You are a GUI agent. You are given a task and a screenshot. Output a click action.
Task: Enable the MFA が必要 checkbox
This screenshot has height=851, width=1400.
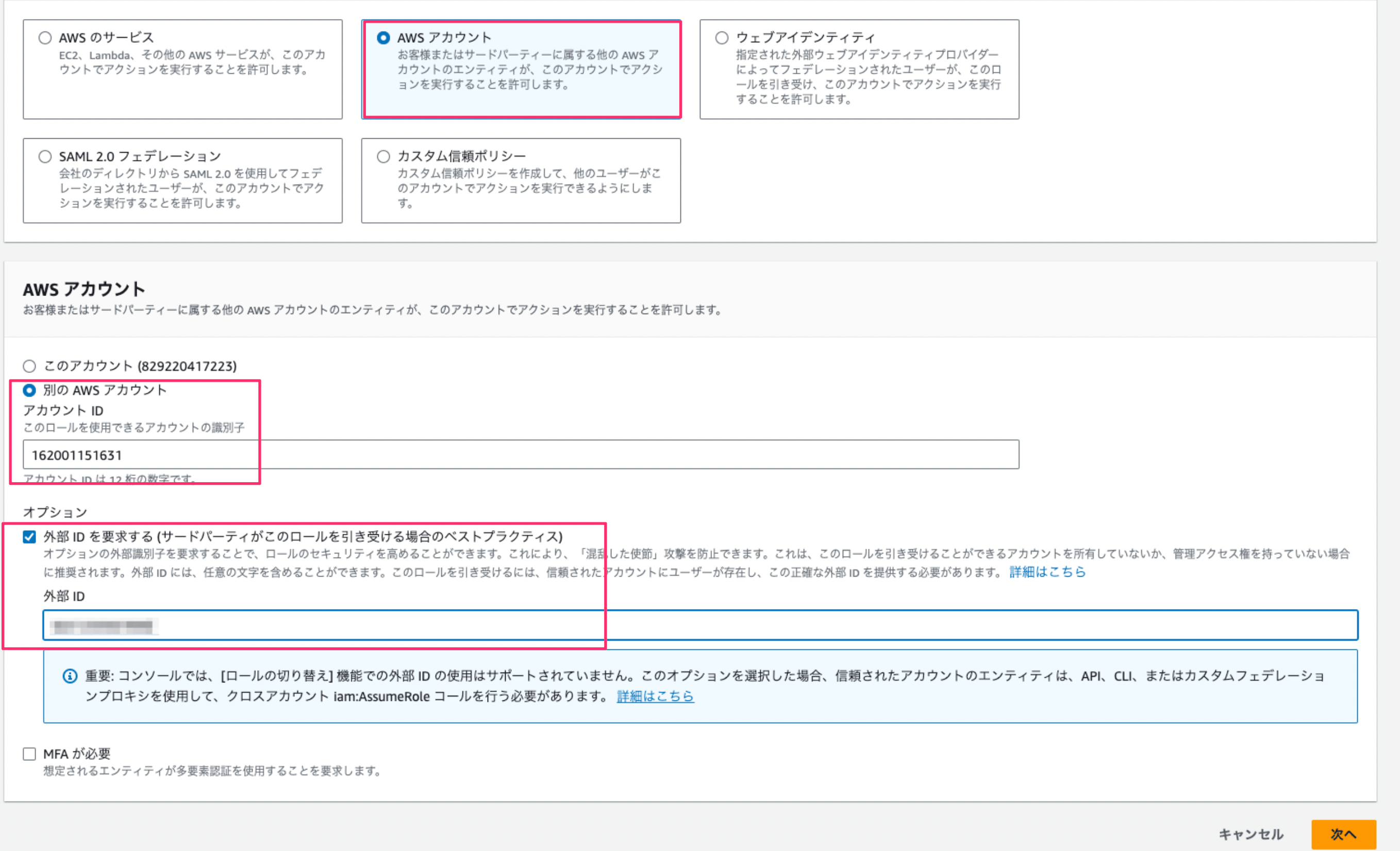click(29, 755)
